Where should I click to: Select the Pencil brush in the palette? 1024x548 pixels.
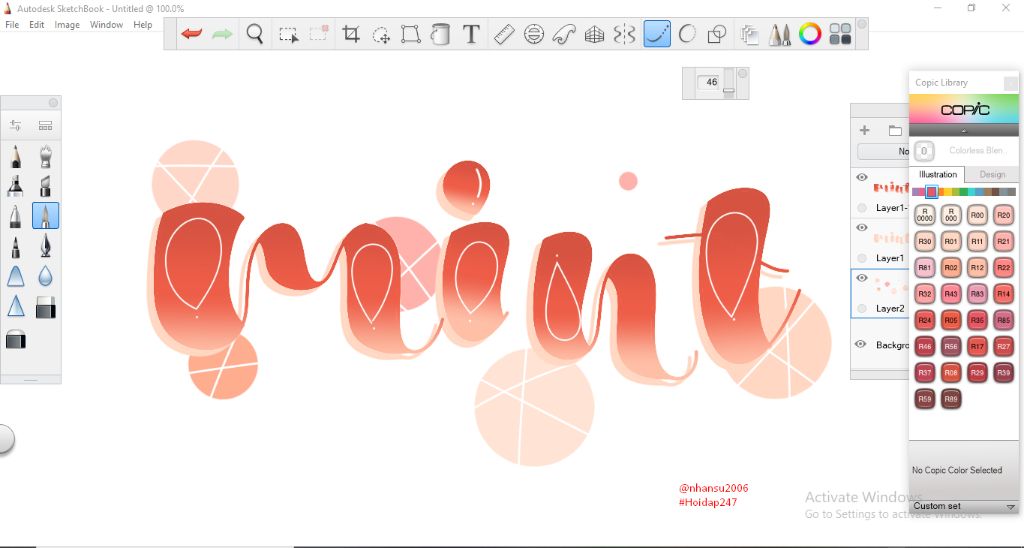(x=16, y=157)
